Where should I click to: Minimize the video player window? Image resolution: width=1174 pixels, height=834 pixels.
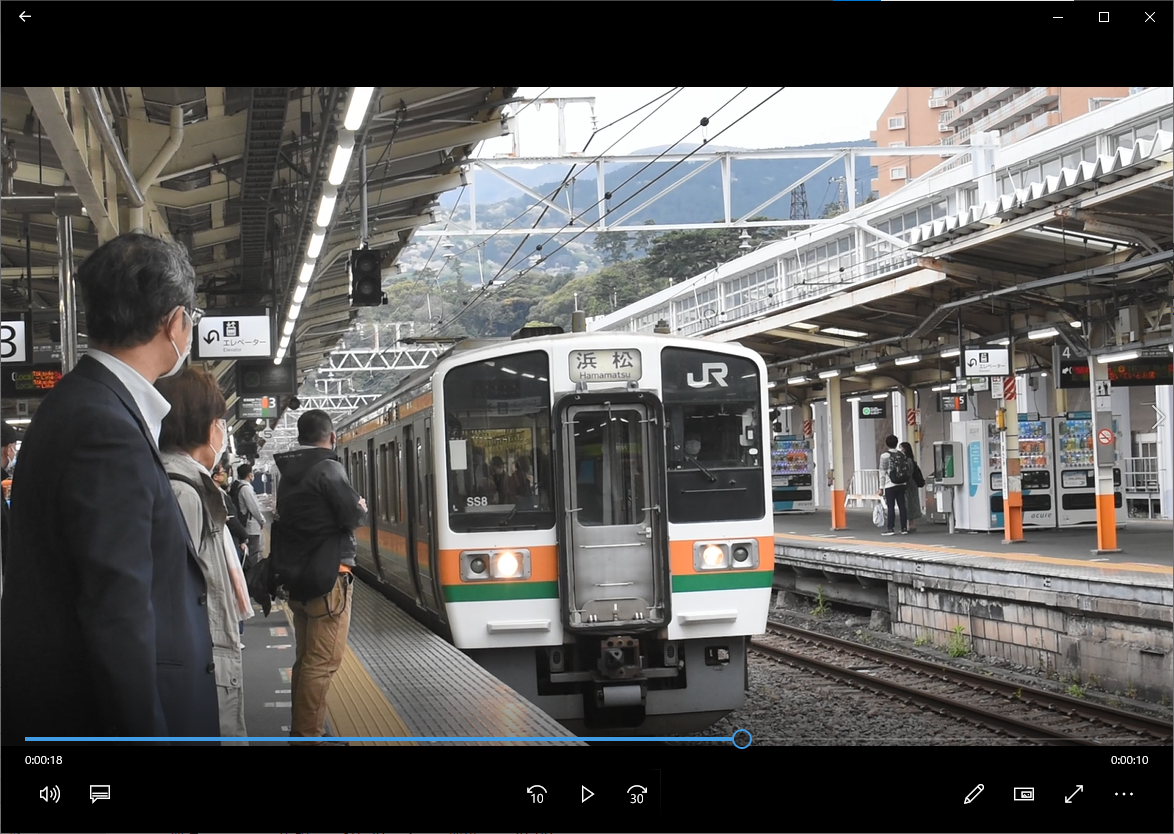[1058, 16]
